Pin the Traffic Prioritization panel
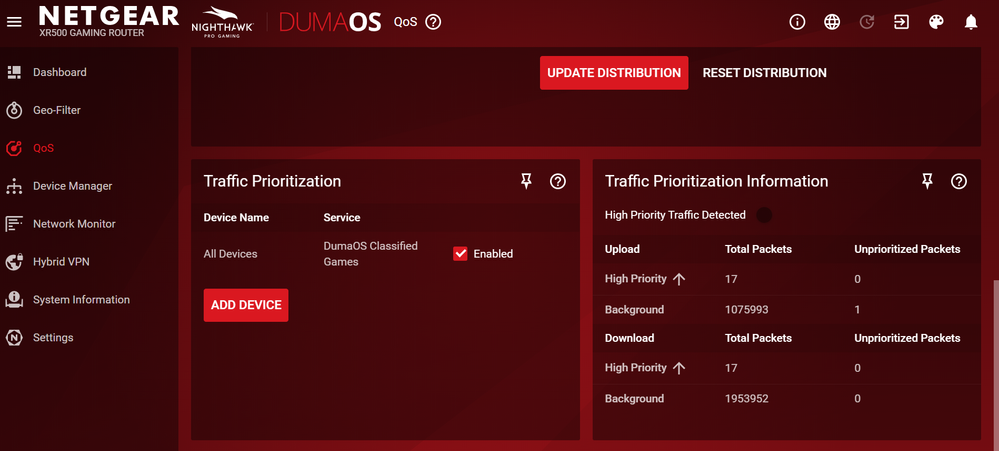This screenshot has width=999, height=451. coord(526,182)
